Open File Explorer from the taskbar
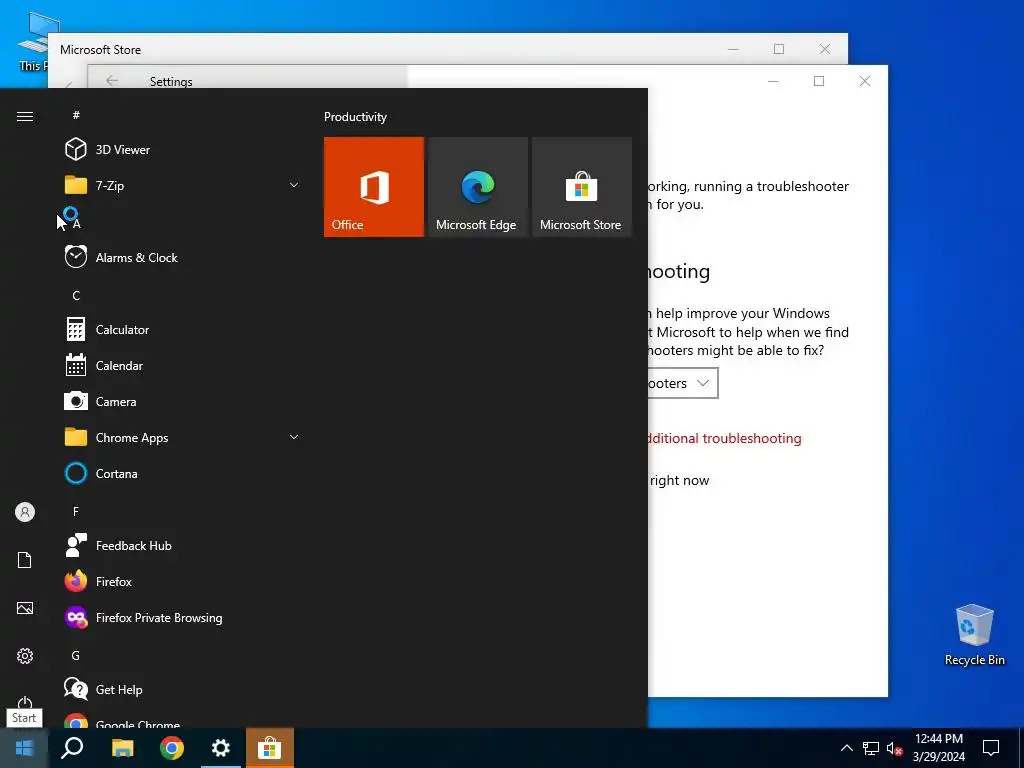The height and width of the screenshot is (768, 1024). 122,748
